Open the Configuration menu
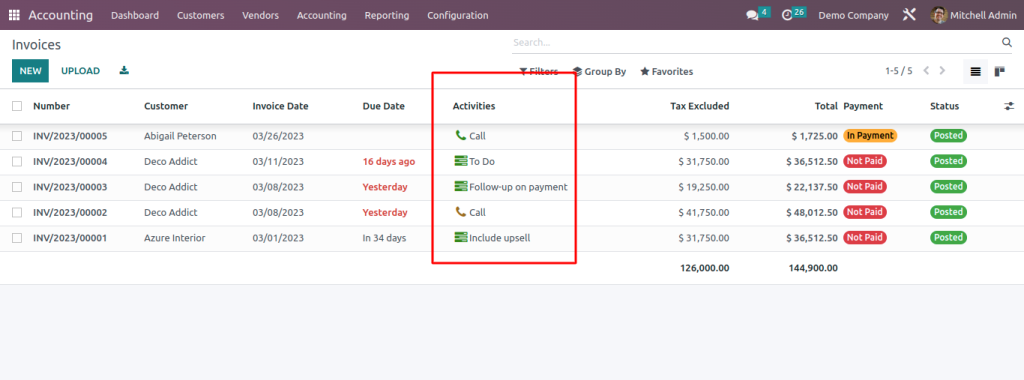Viewport: 1024px width, 380px height. [457, 15]
